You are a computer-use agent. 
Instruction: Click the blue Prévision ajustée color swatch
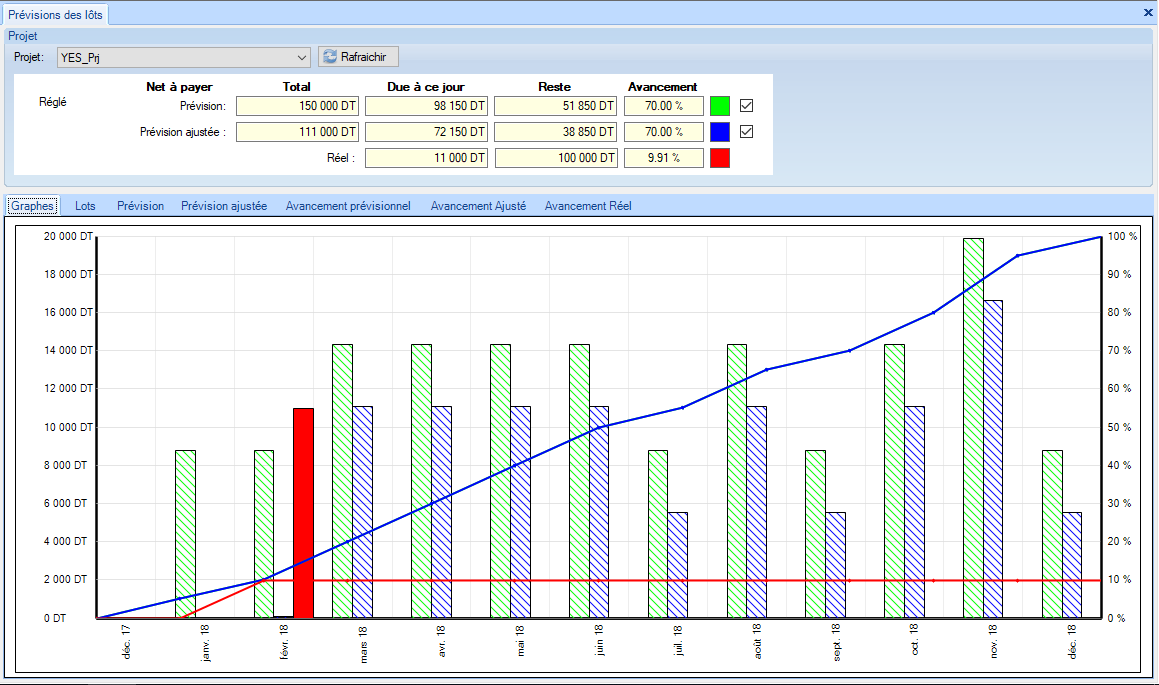(x=720, y=131)
